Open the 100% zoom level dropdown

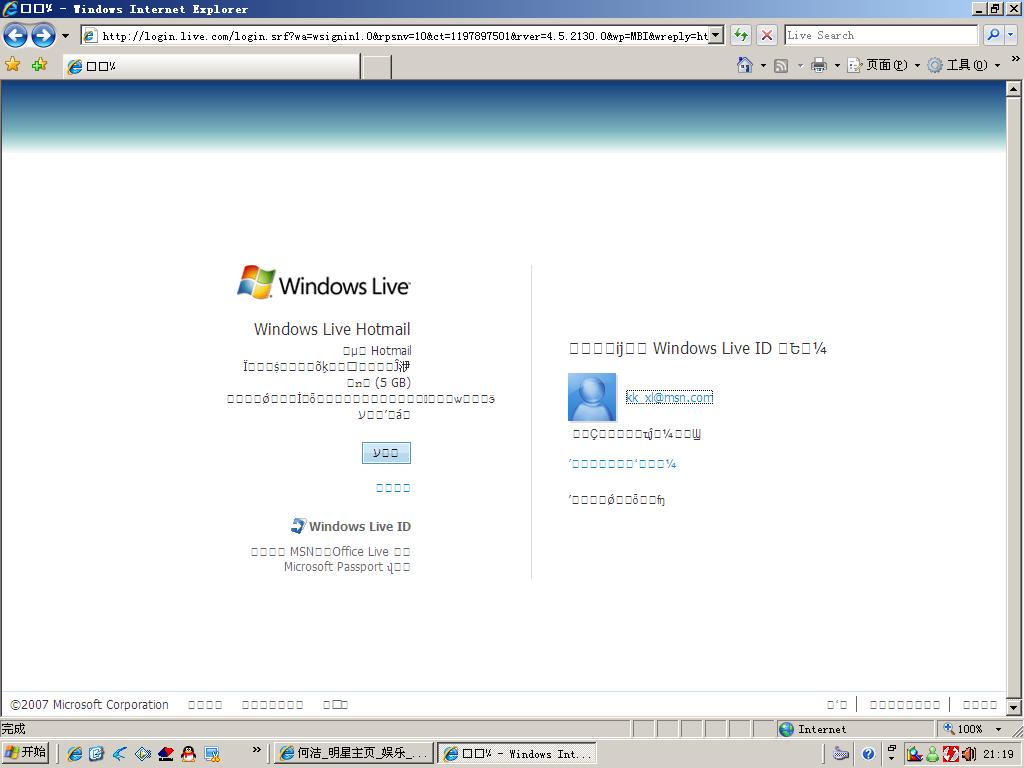pos(997,729)
